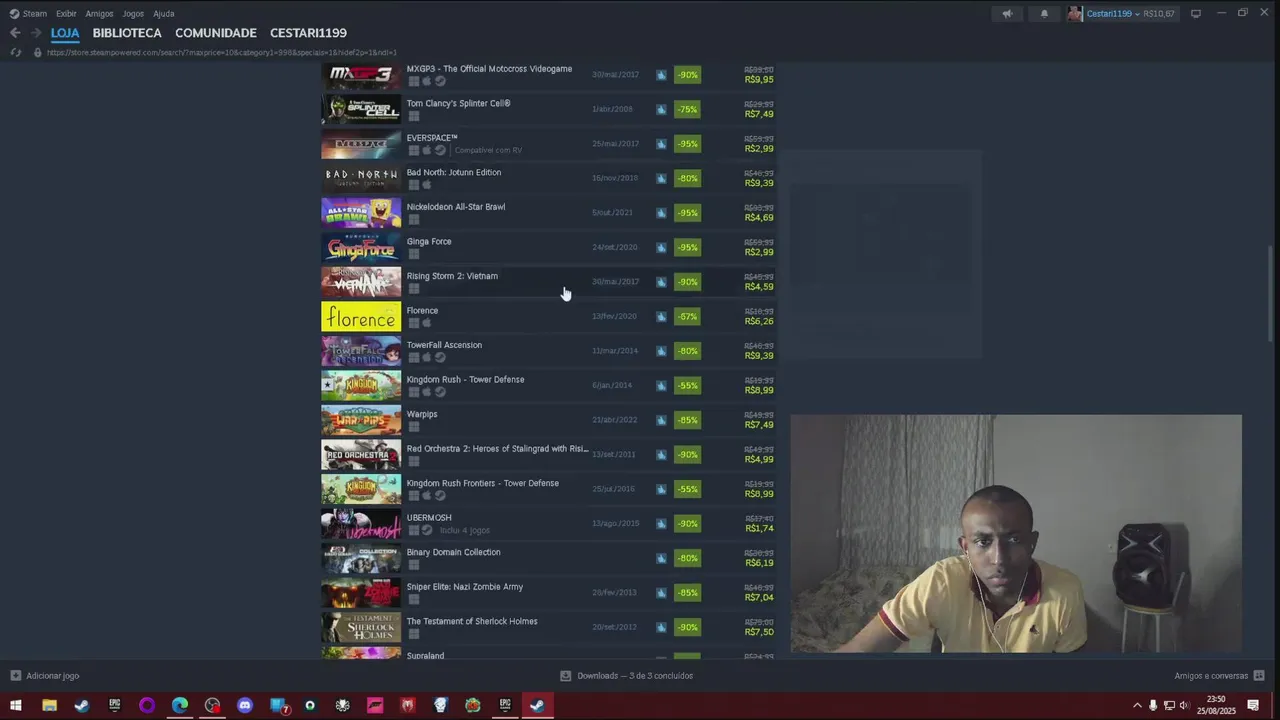Switch to the BIBLIOTECA tab
Screen dimensions: 1280x720
[x=127, y=33]
